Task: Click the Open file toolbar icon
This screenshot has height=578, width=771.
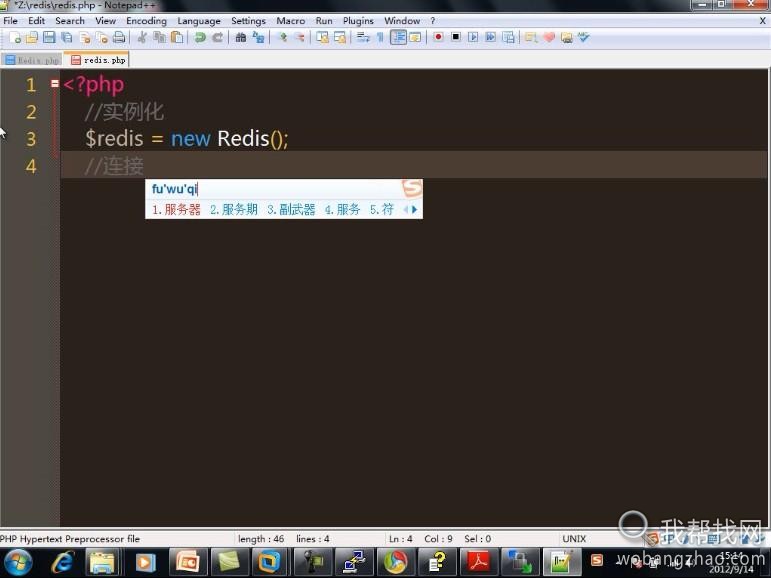Action: click(32, 37)
